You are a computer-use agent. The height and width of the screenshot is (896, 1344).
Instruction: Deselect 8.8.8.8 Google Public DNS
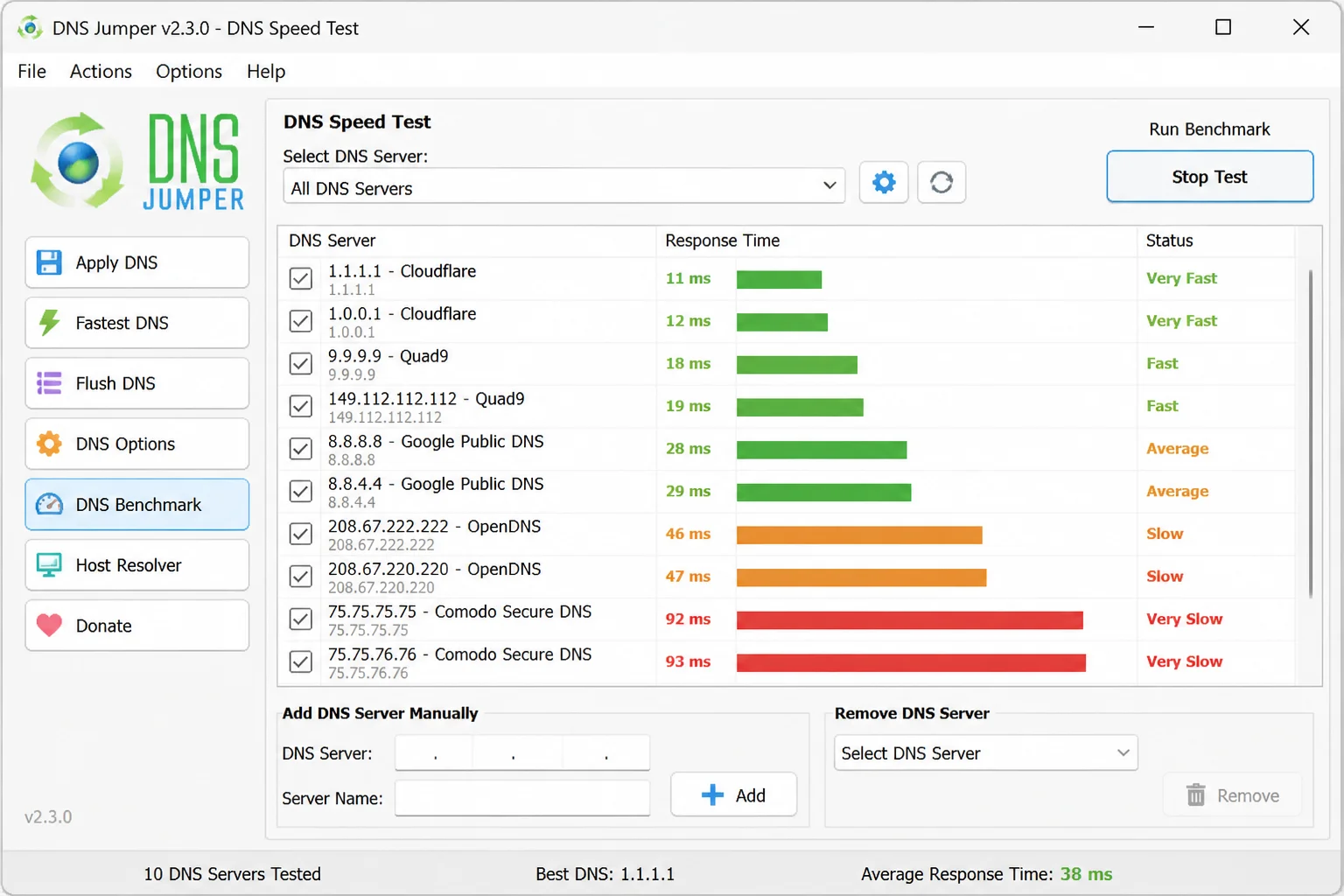[300, 449]
